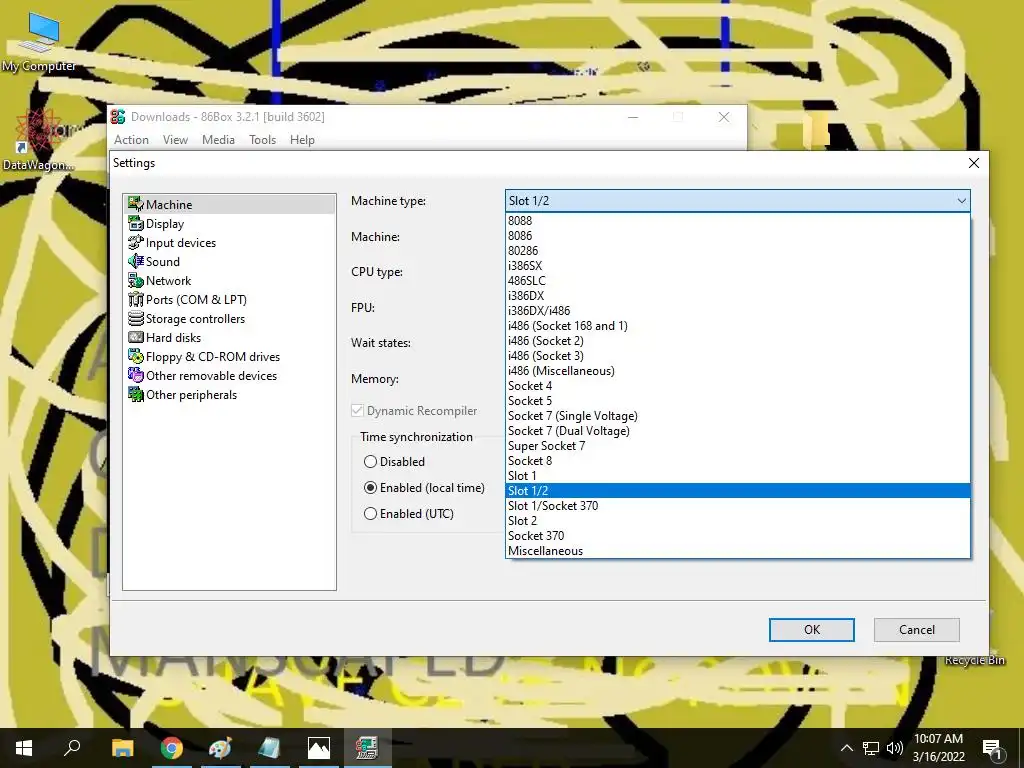Choose 486SLC from the list

point(738,281)
